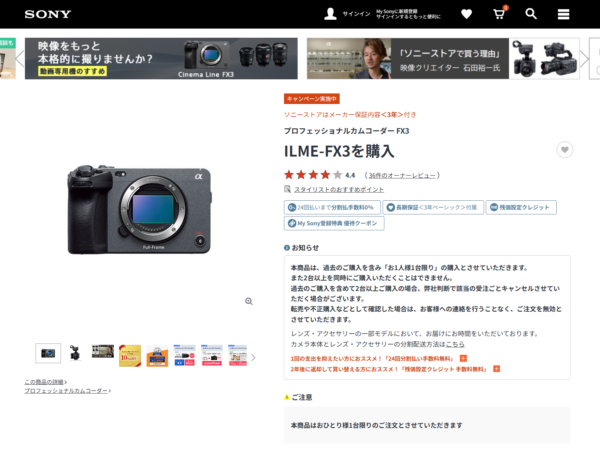Zoom product image with magnifier icon
This screenshot has height=463, width=600.
(x=249, y=302)
